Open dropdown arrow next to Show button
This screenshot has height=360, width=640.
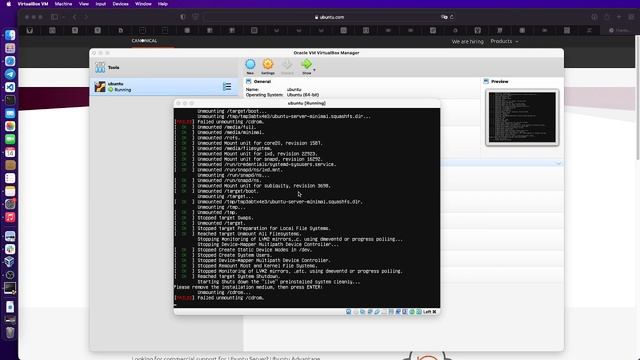point(314,70)
